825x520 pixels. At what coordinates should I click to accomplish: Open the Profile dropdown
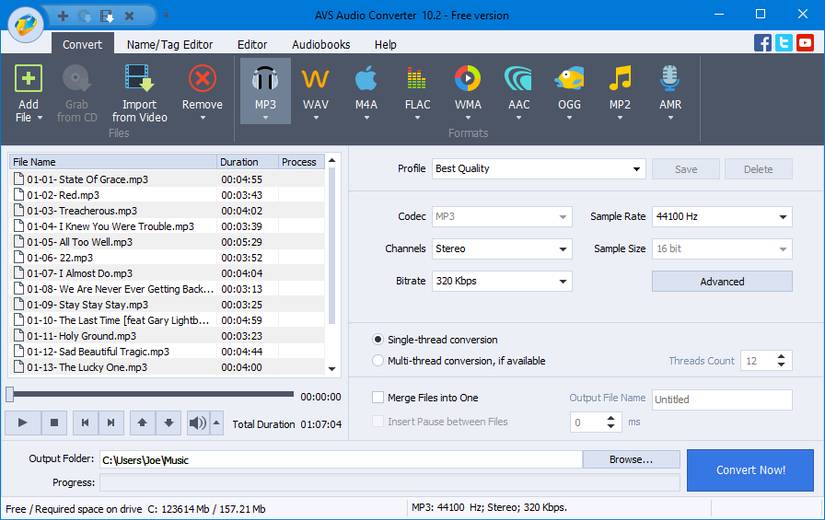(x=539, y=169)
